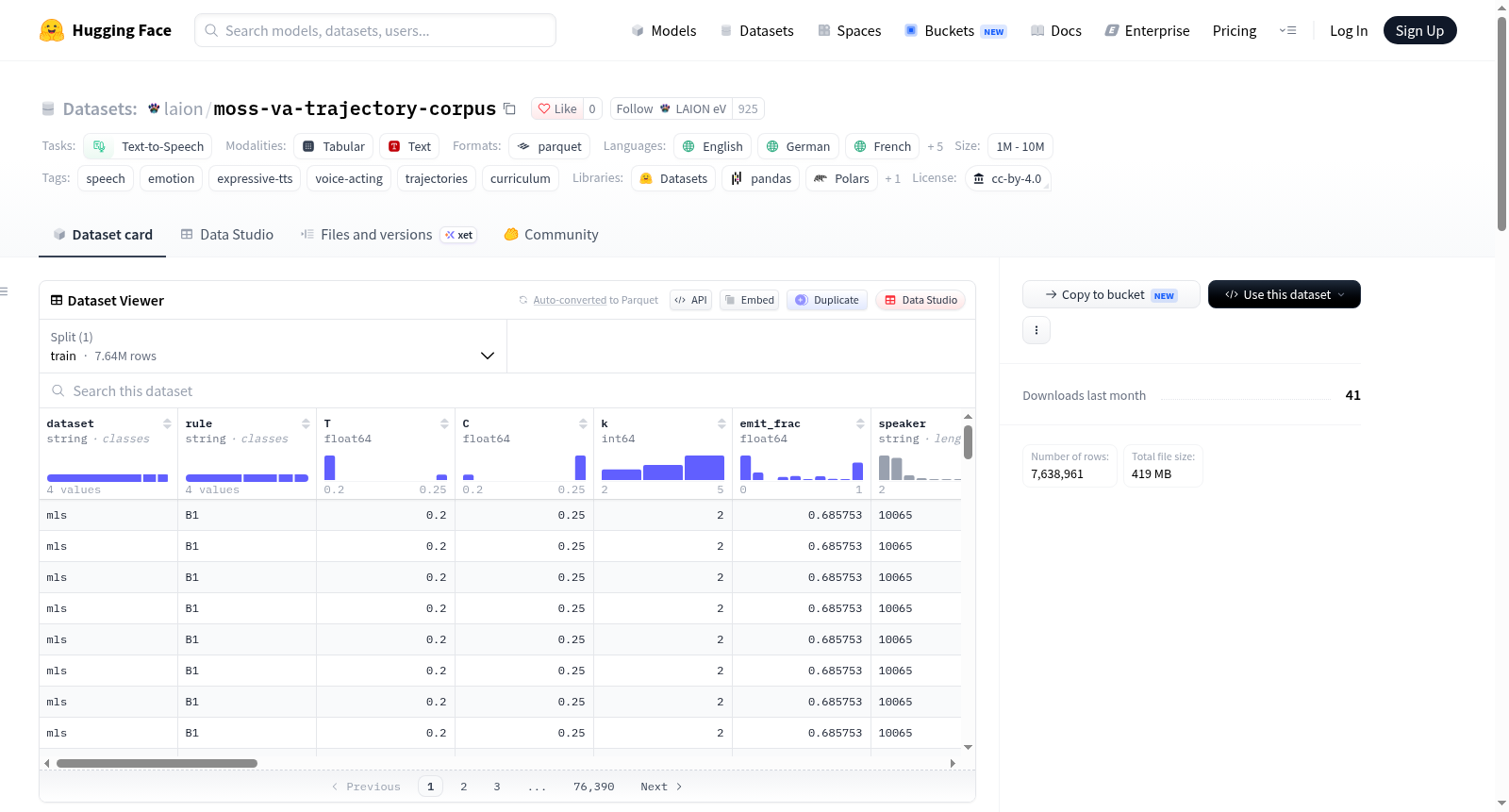This screenshot has width=1509, height=812.
Task: Focus the Search models, datasets, users field
Action: click(375, 30)
